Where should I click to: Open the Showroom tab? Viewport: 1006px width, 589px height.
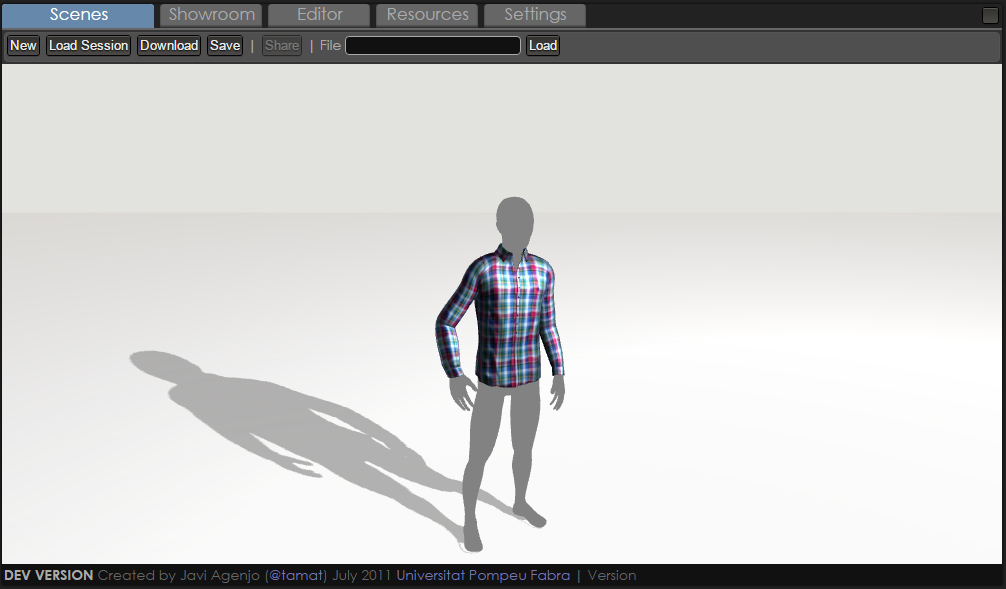pos(211,15)
